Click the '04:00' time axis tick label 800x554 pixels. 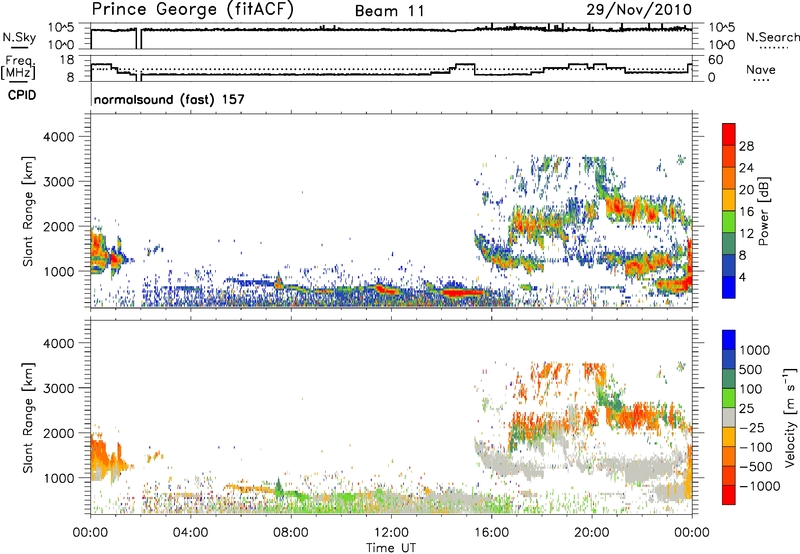click(x=190, y=532)
